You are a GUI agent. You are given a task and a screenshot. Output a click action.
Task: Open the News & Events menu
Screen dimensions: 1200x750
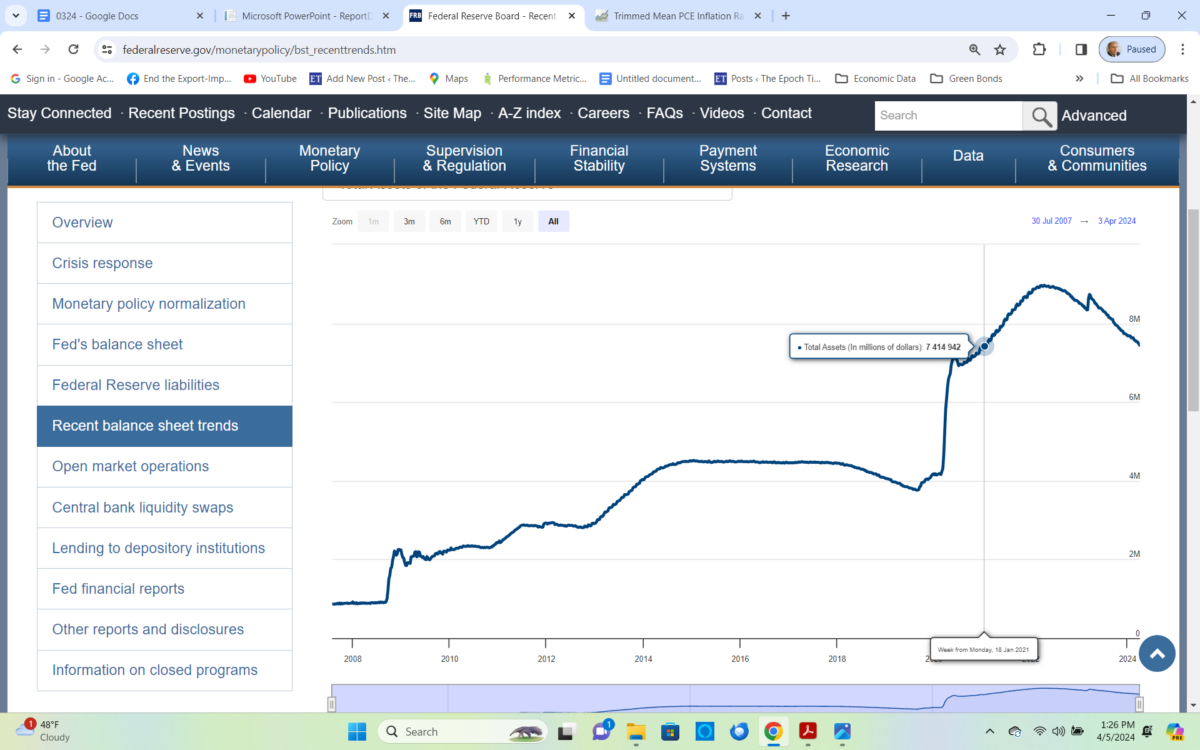coord(200,158)
